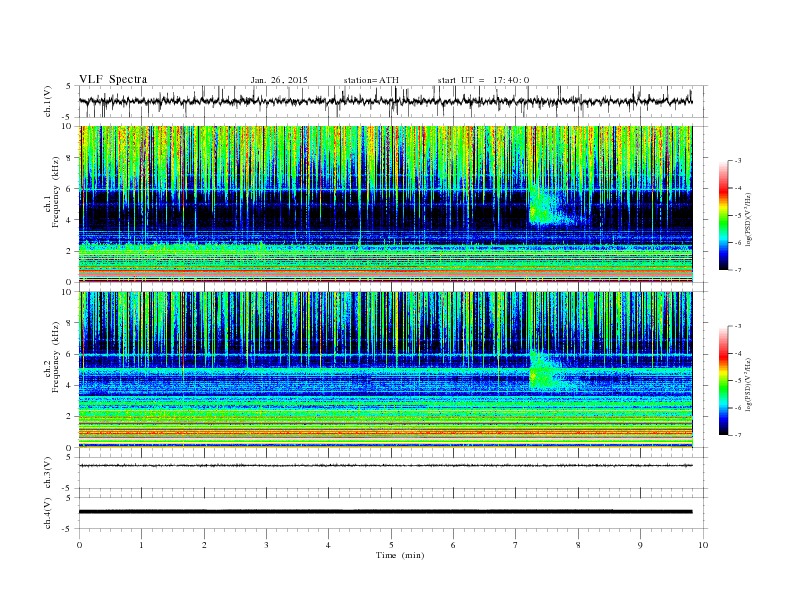The width and height of the screenshot is (792, 612).
Task: Click the "2" kHz tick on ch.2 spectrogram
Action: coord(69,417)
